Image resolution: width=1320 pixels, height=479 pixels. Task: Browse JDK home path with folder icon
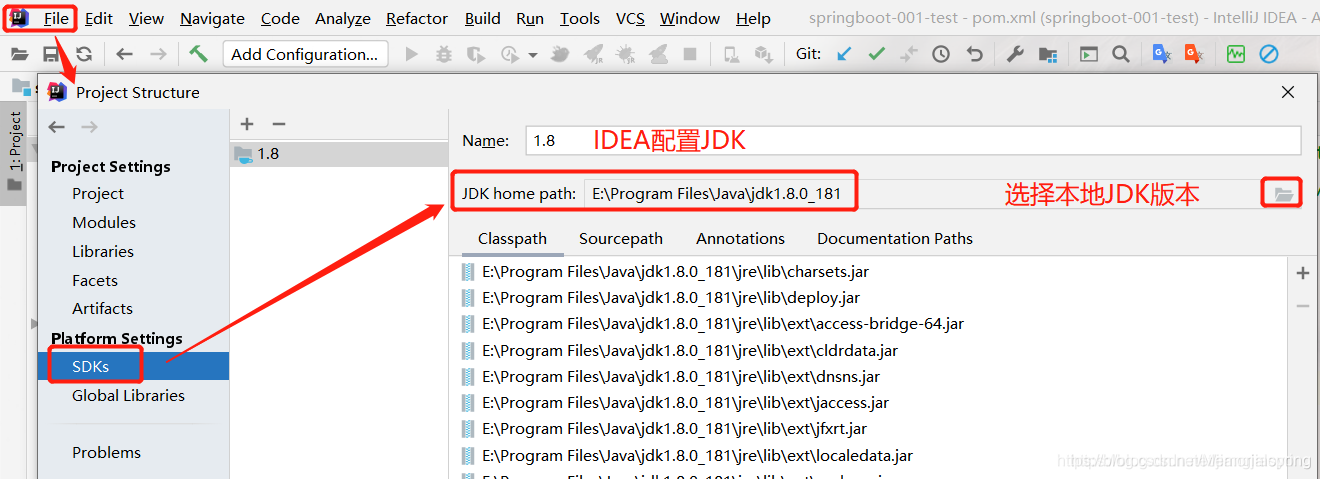click(1282, 193)
